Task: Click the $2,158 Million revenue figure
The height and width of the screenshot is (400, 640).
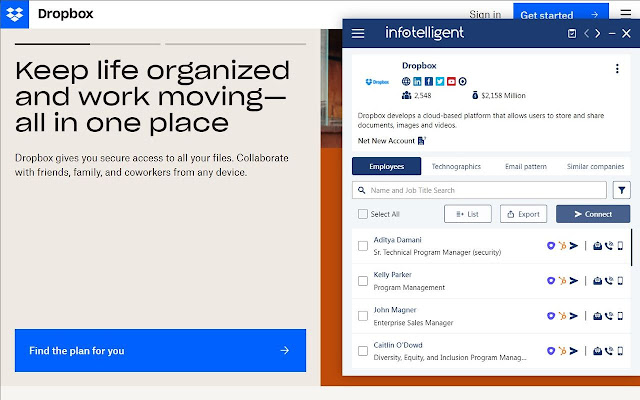Action: (503, 96)
